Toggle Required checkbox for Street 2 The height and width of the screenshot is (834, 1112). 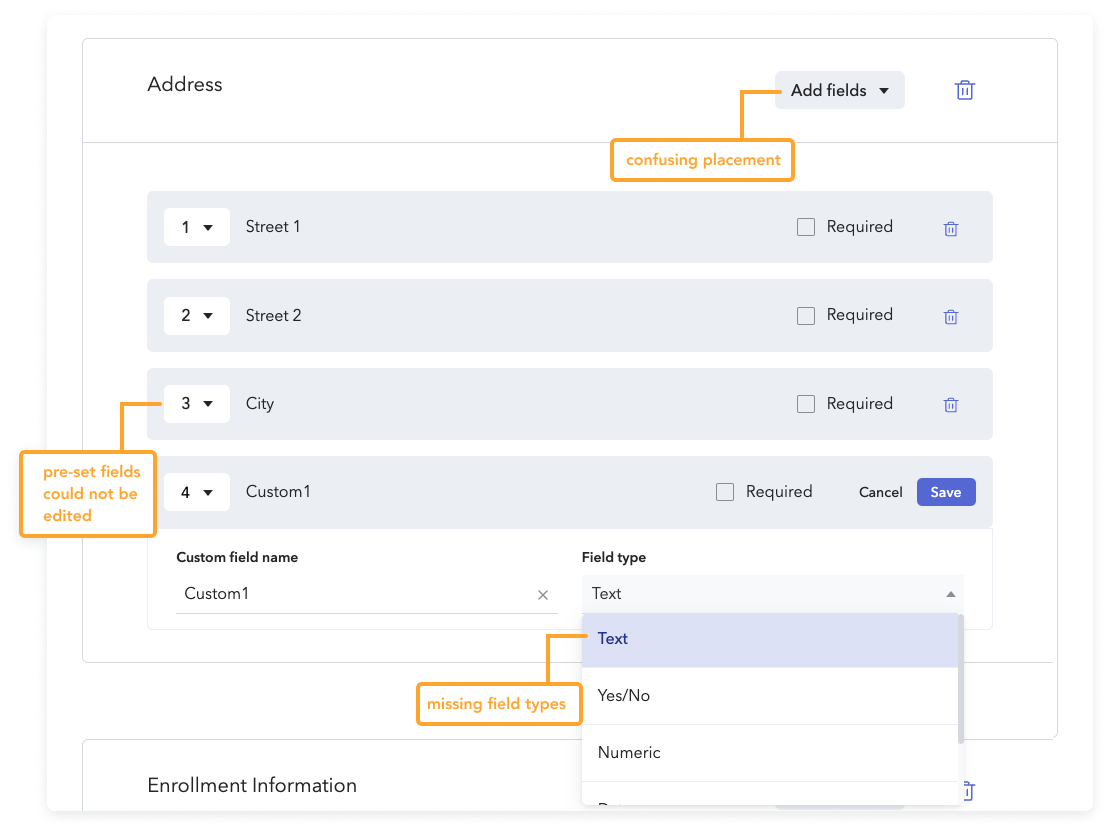pyautogui.click(x=806, y=316)
